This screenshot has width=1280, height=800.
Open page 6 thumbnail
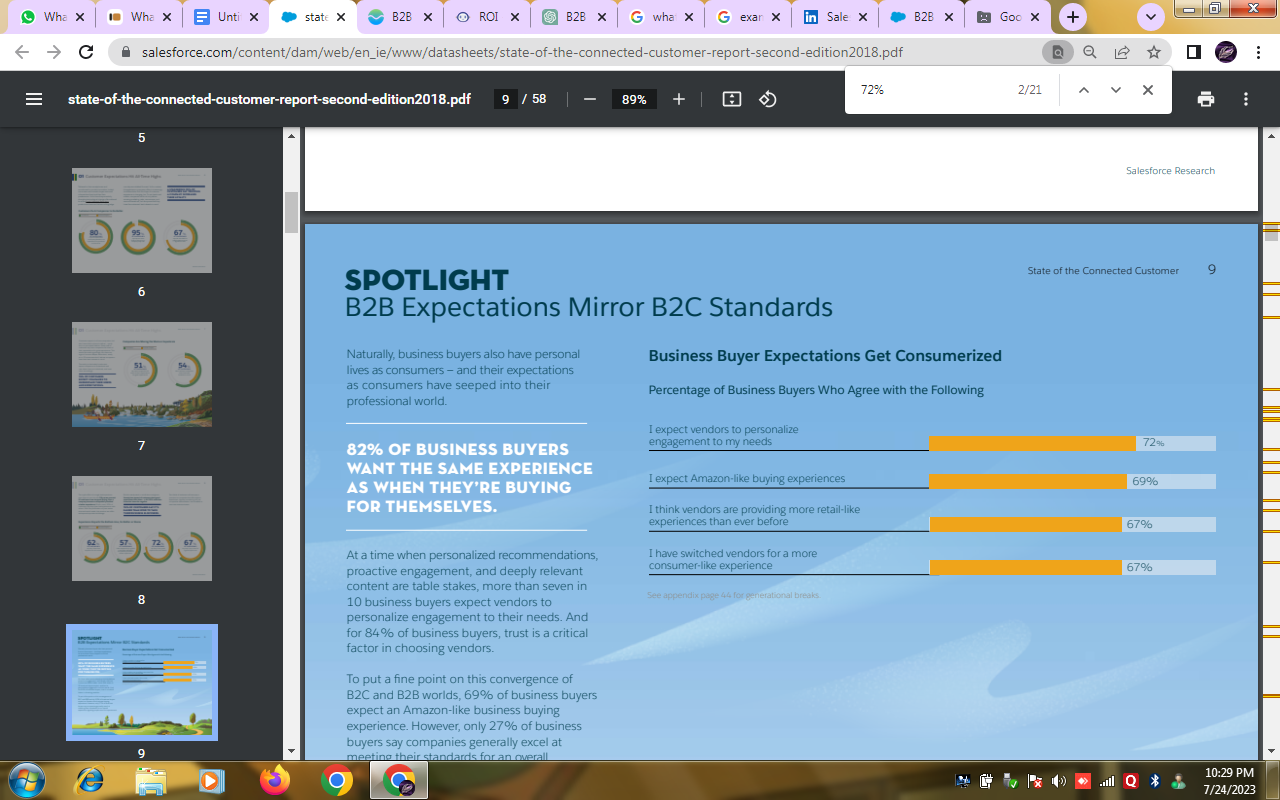coord(142,220)
